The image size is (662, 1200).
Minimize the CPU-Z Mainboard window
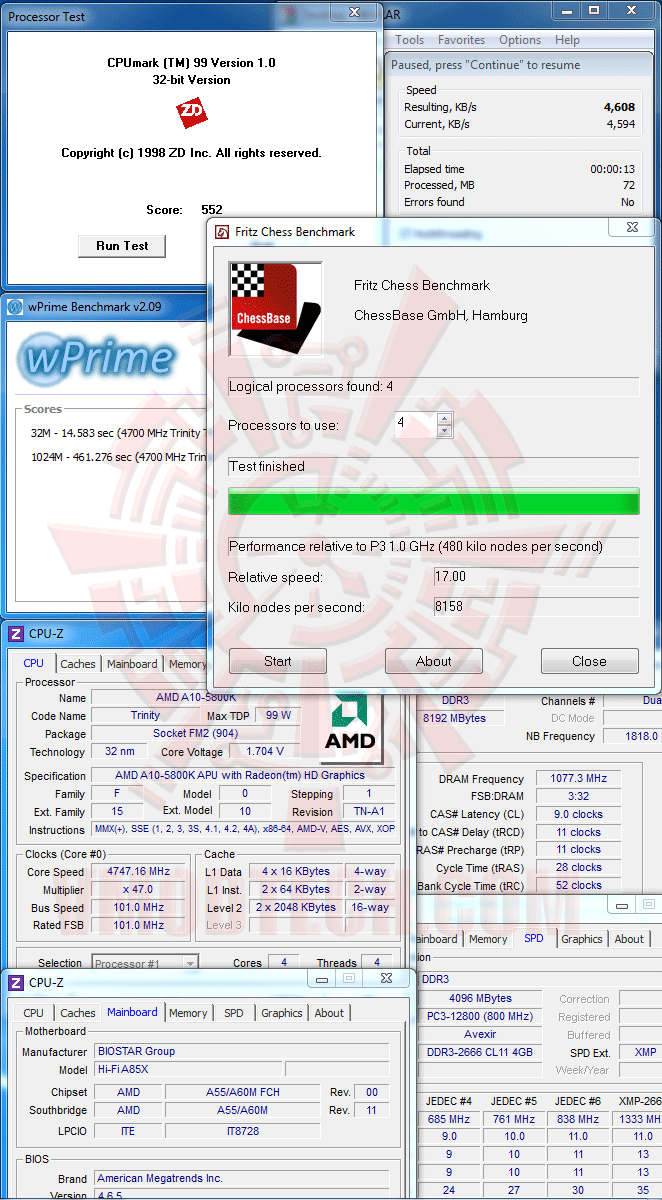[323, 978]
